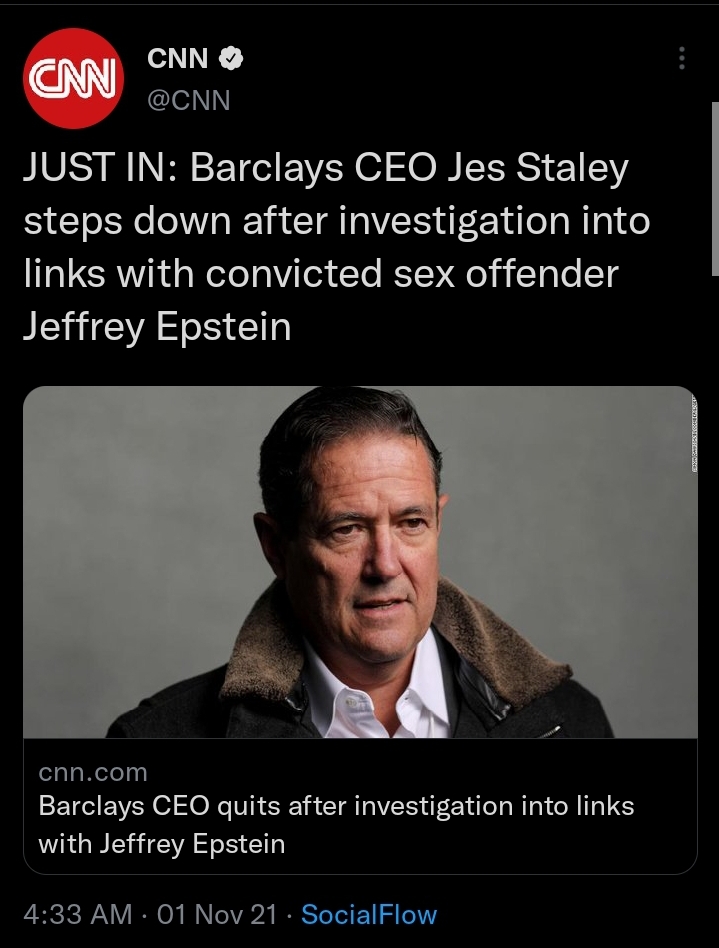
Task: Click 'with Jeffrey Epstein' in the card headline
Action: point(161,843)
